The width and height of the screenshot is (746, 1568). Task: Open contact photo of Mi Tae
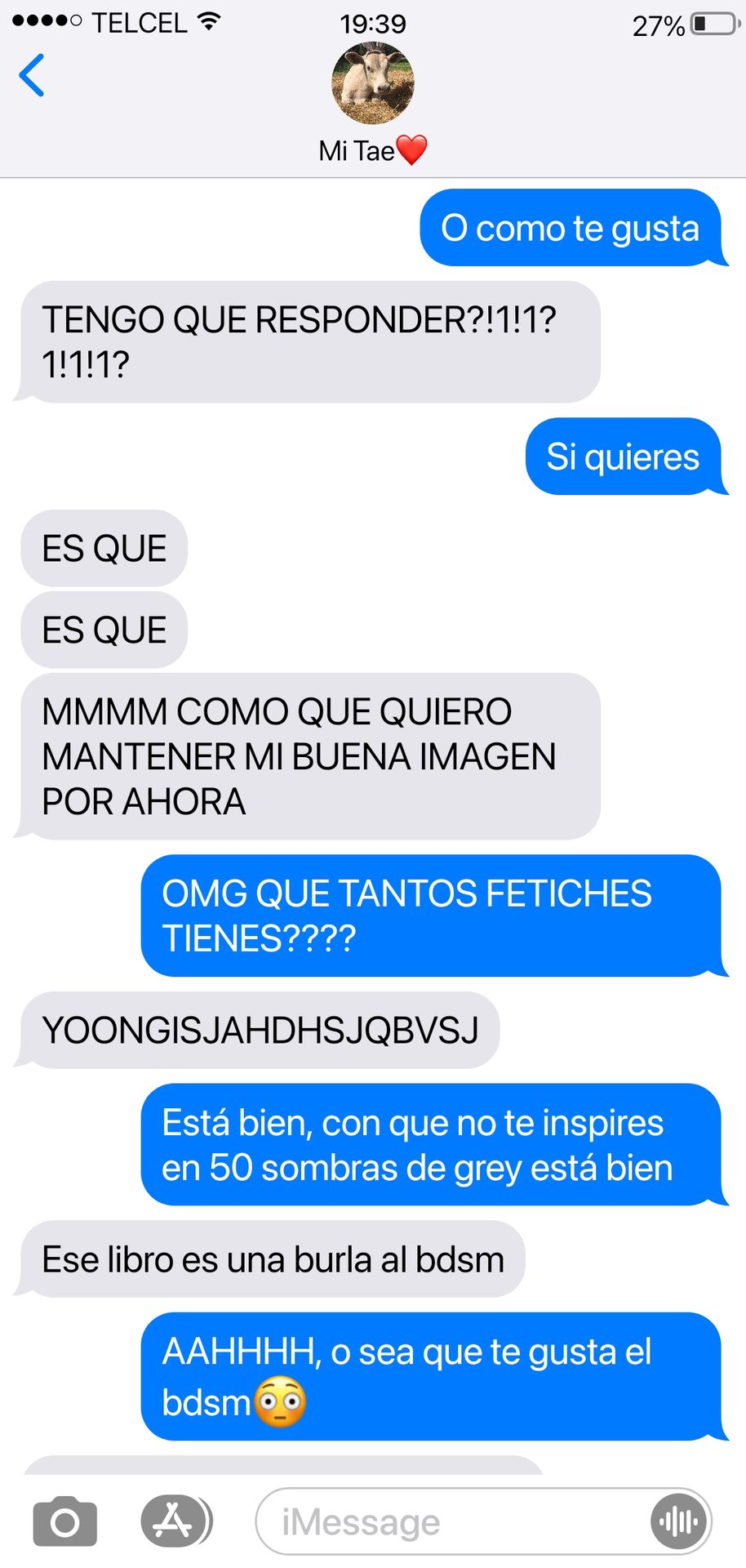click(373, 82)
